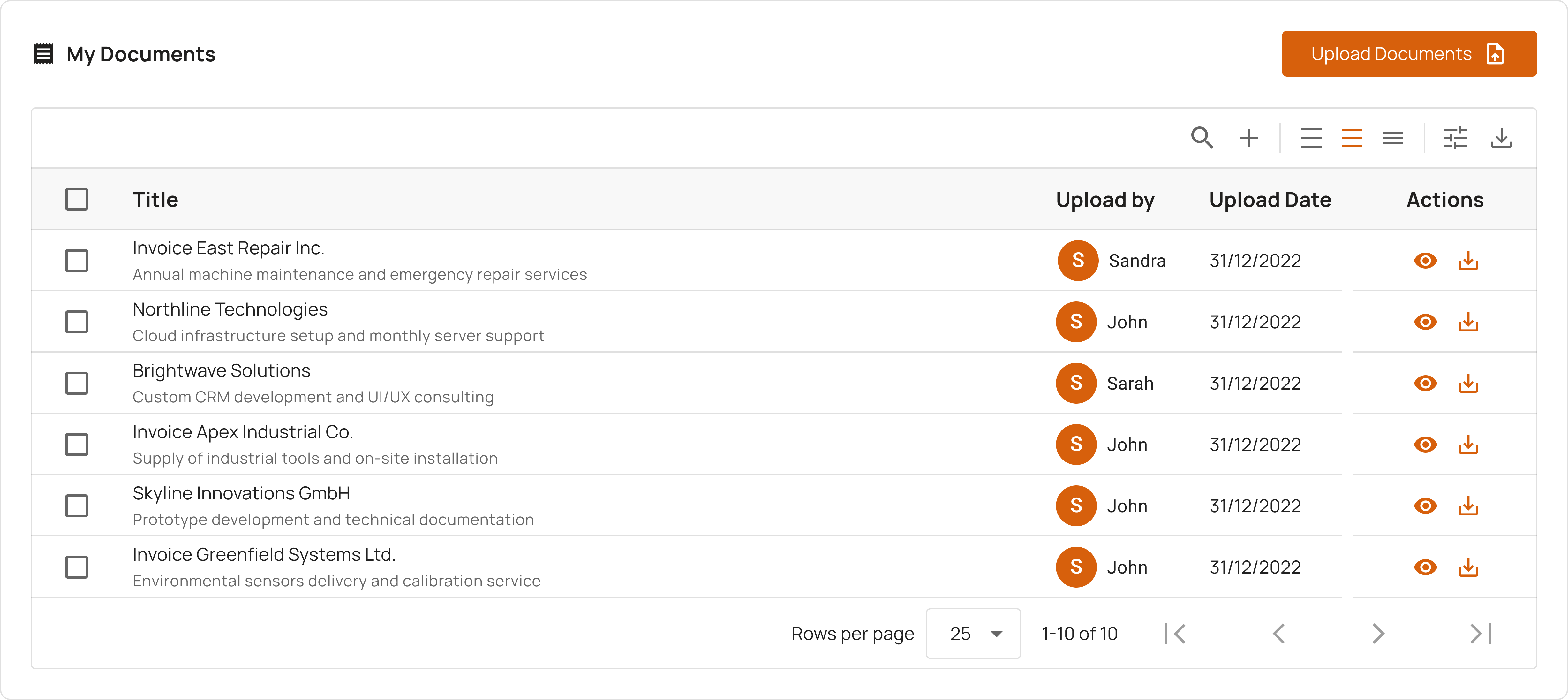
Task: Click the Upload Documents button
Action: click(1408, 54)
